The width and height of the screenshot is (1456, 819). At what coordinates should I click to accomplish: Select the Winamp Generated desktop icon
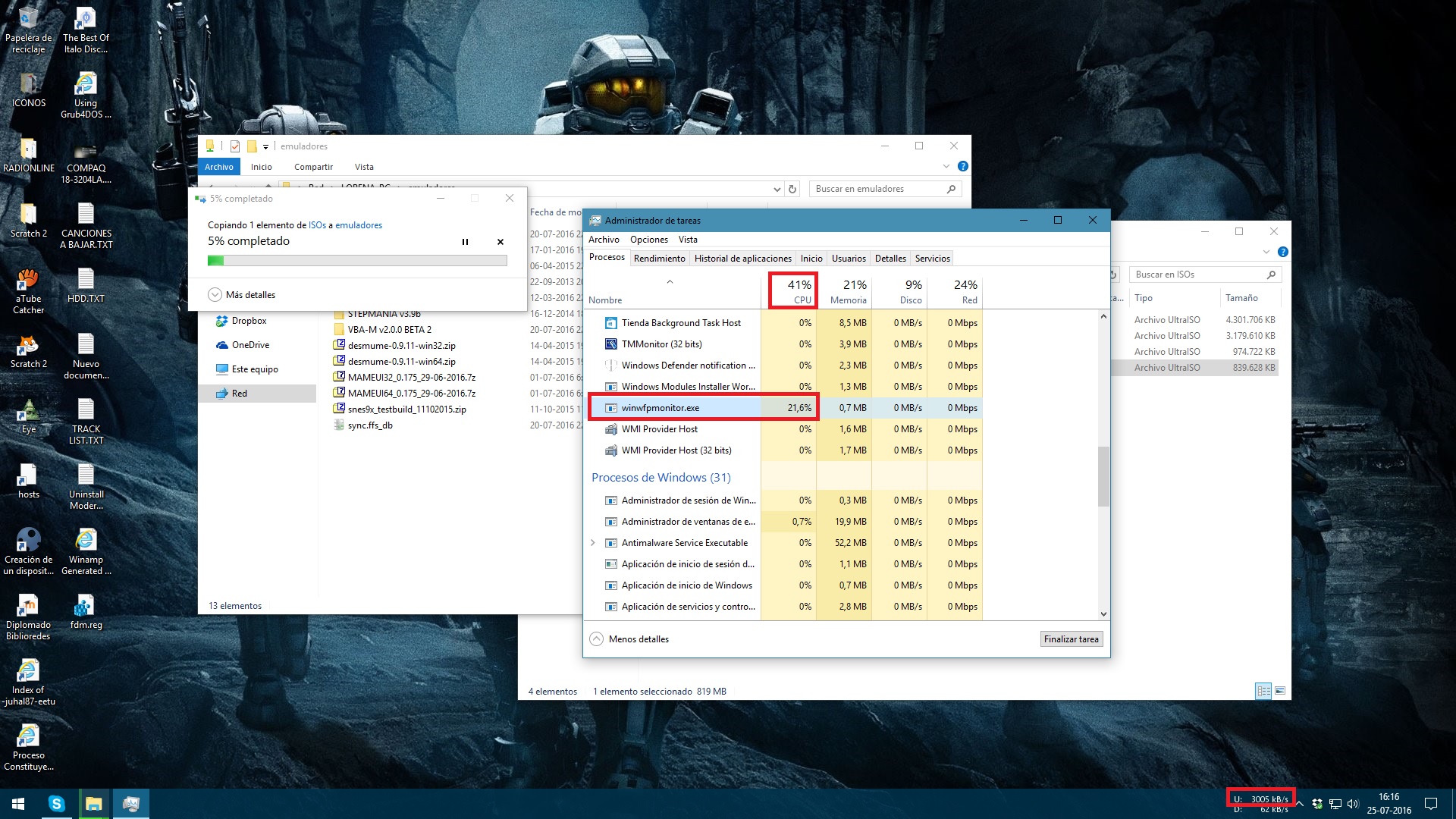click(x=86, y=552)
